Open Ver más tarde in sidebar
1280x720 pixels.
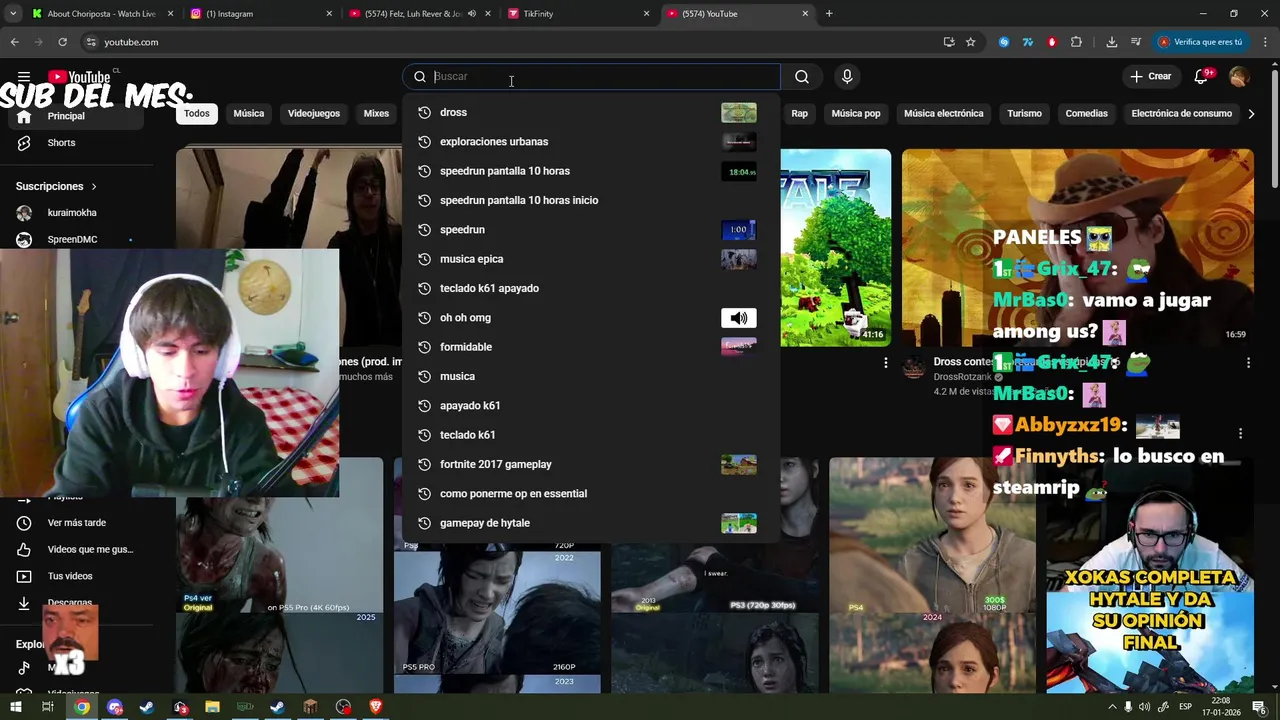point(76,523)
